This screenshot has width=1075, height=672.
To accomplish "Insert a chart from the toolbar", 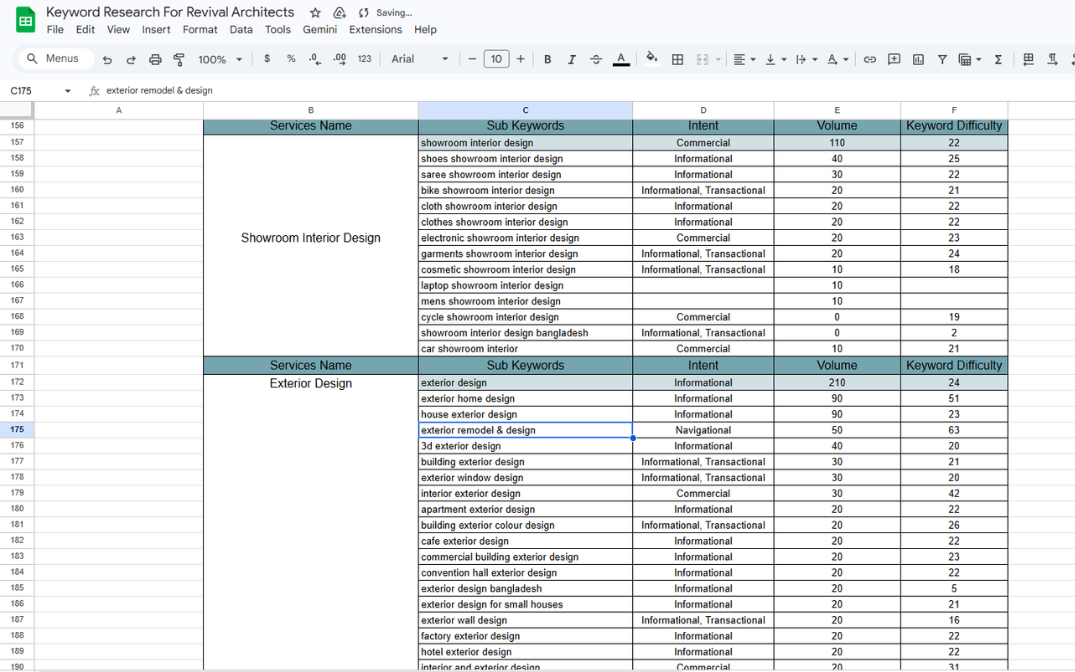I will click(918, 60).
